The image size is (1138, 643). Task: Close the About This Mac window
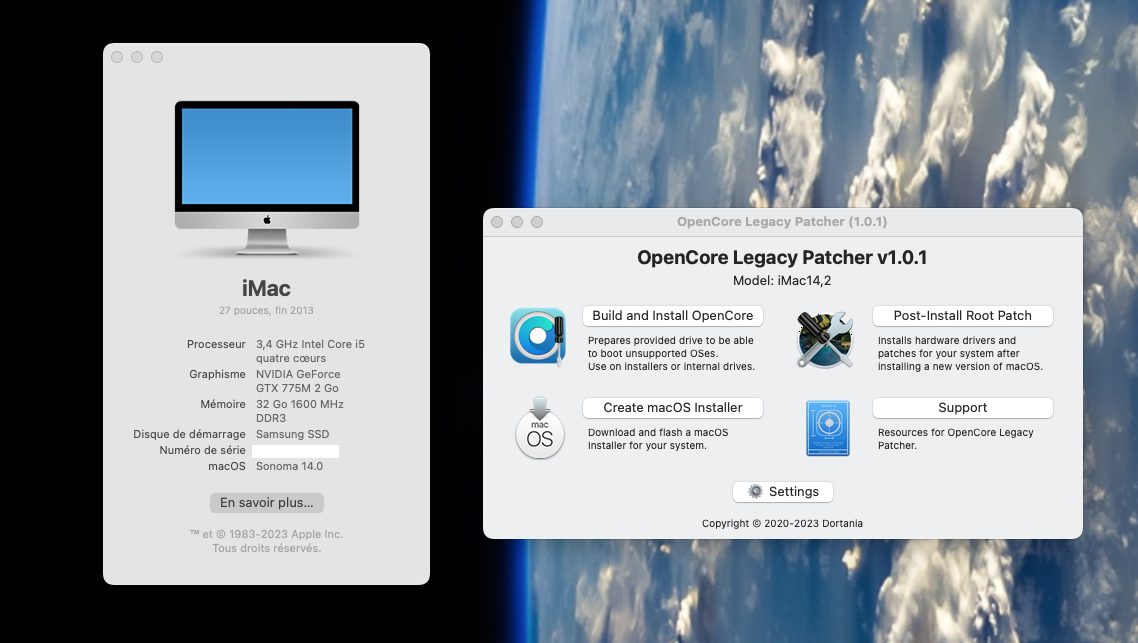pos(117,57)
